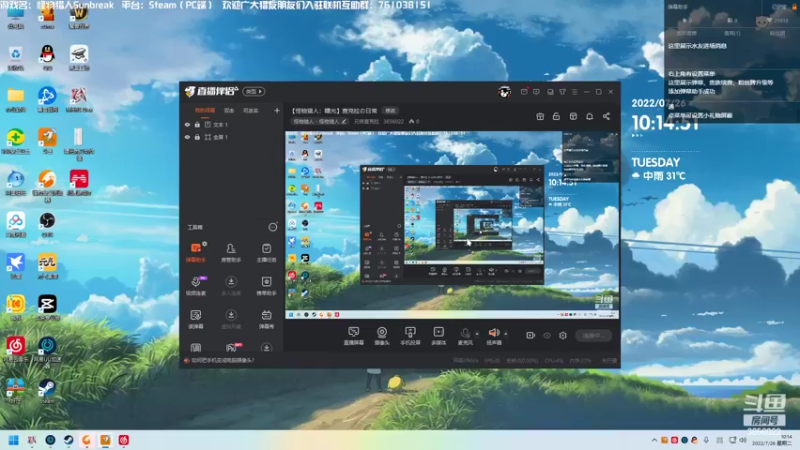Open the mode pill dropdown beside the app logo

(254, 92)
